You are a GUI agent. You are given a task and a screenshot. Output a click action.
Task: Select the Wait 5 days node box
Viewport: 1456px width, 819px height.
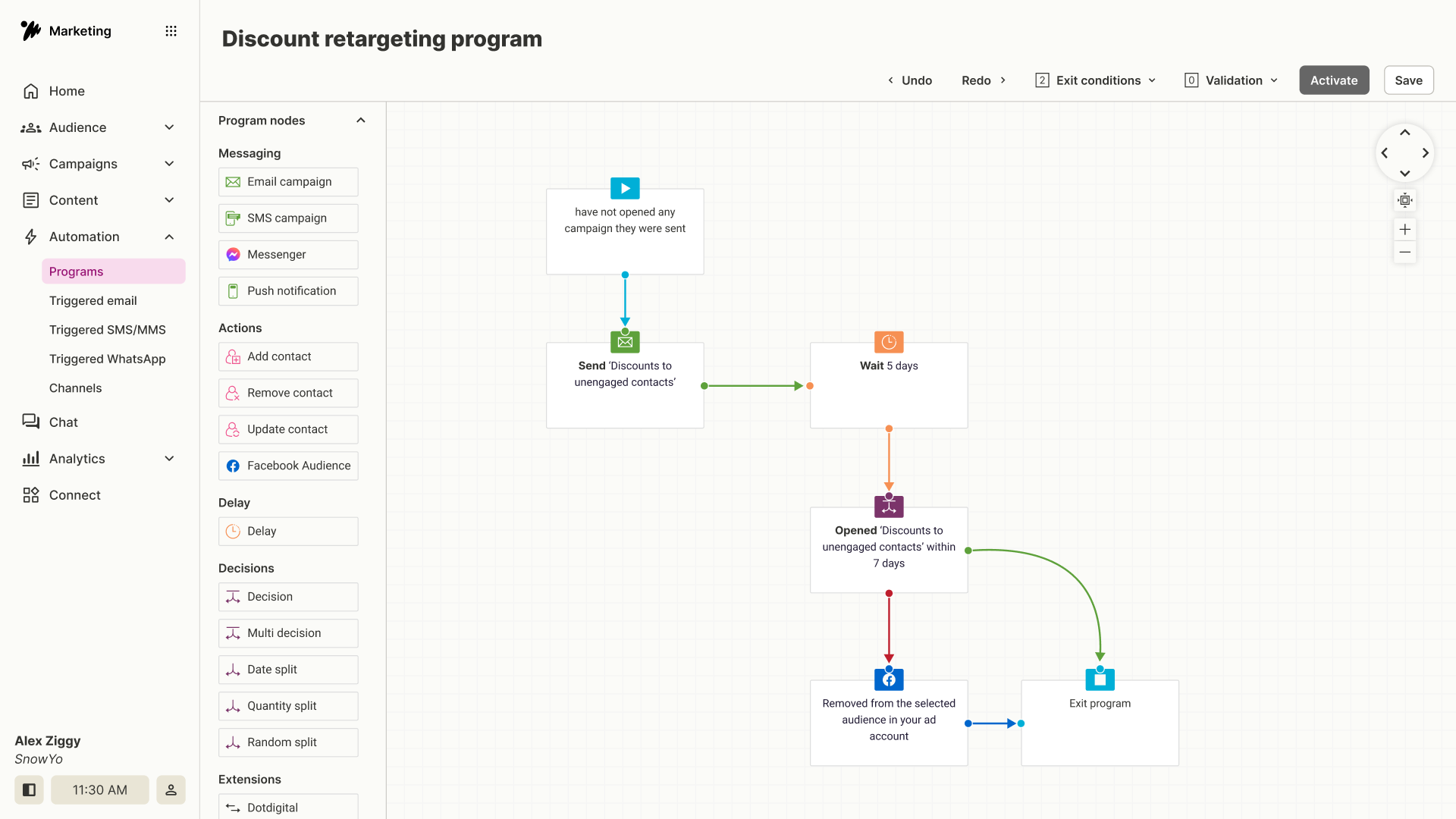click(889, 385)
